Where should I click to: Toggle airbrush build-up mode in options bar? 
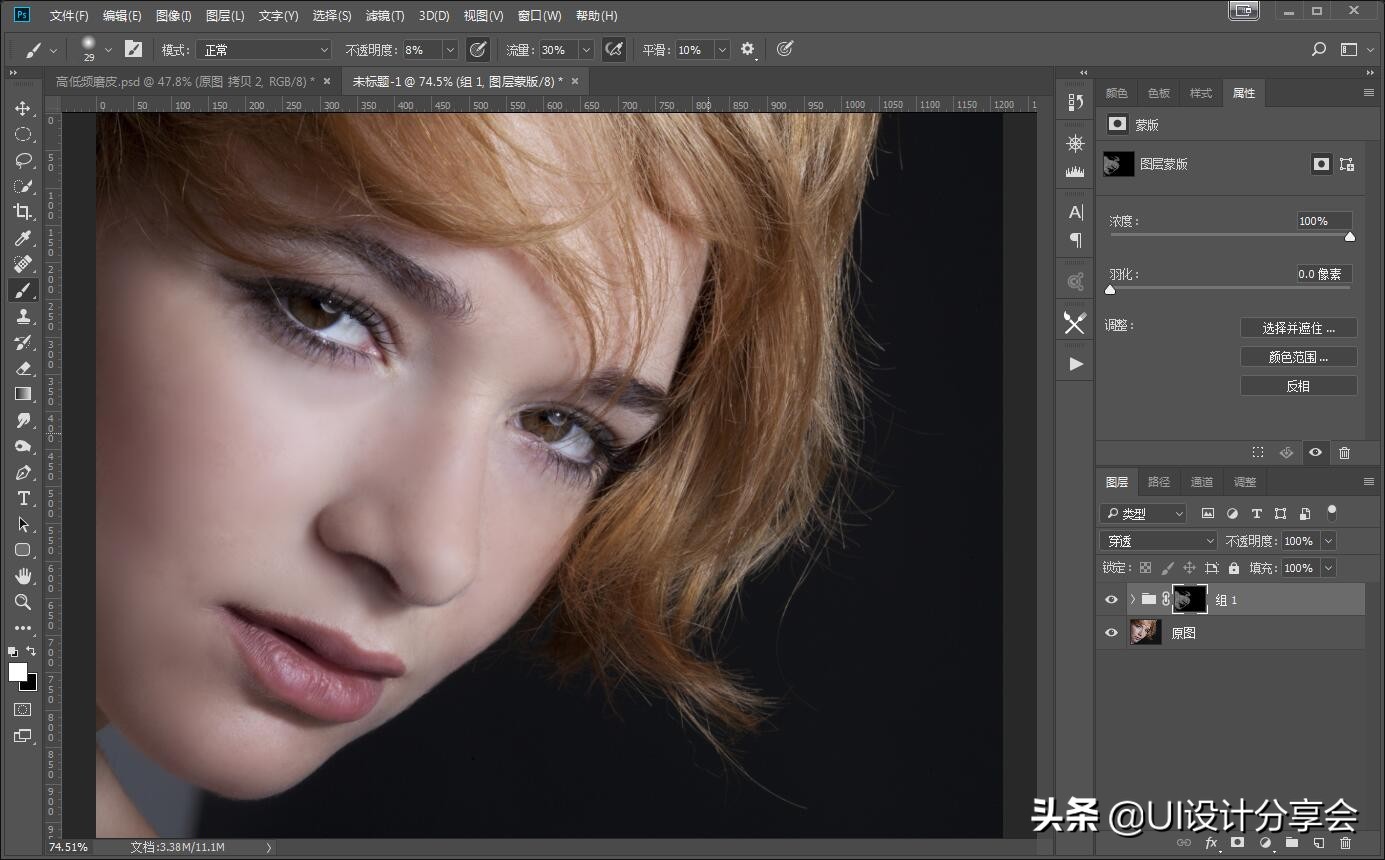(x=614, y=49)
